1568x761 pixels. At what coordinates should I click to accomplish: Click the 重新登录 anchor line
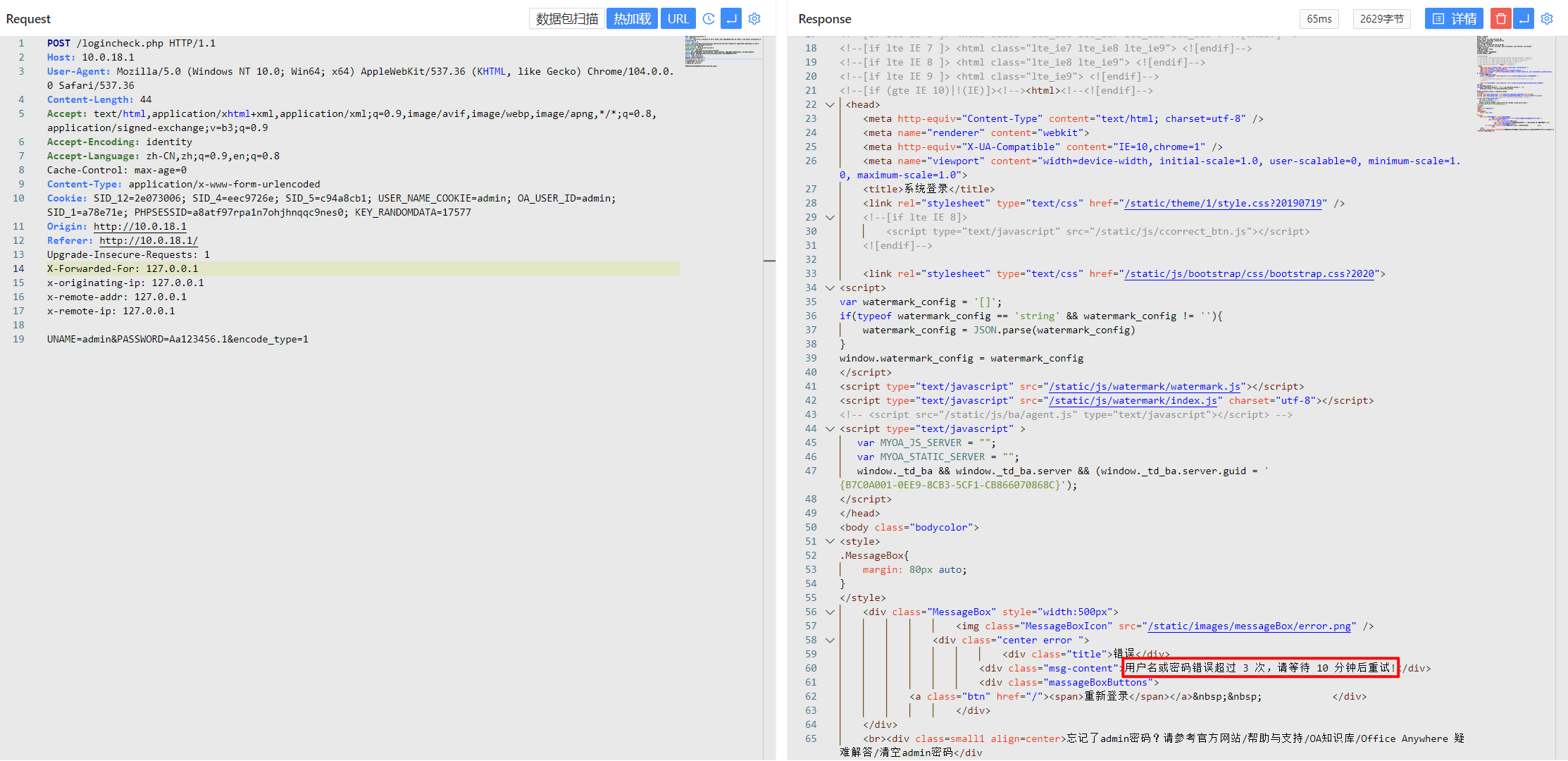click(1085, 696)
